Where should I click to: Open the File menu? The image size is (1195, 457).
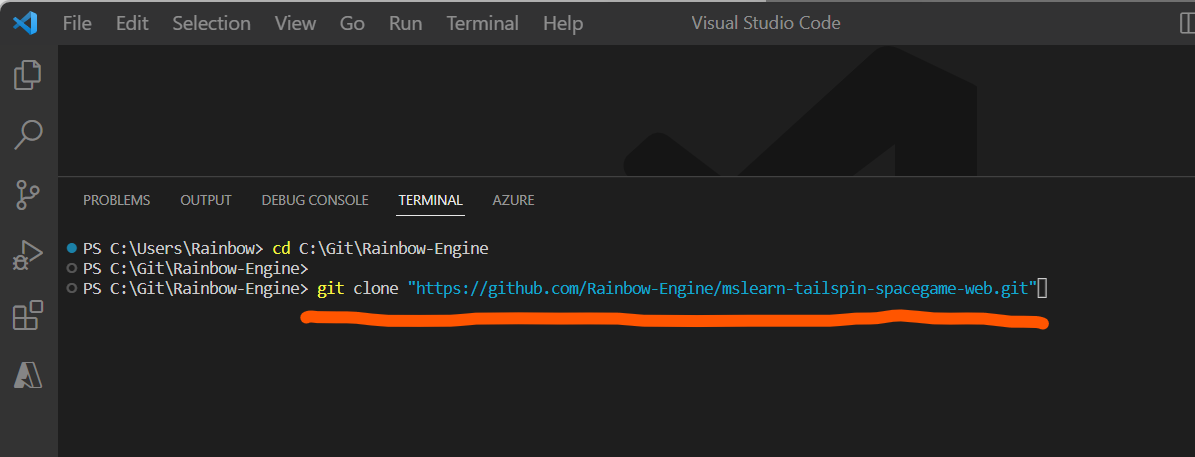pos(77,24)
